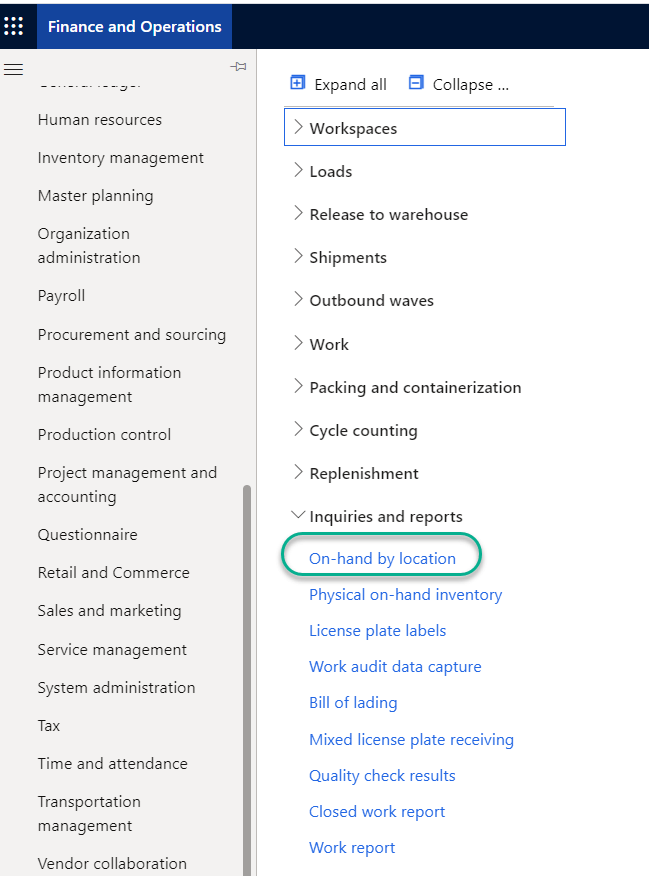Pin the navigation pane open
The width and height of the screenshot is (649, 876).
(238, 67)
